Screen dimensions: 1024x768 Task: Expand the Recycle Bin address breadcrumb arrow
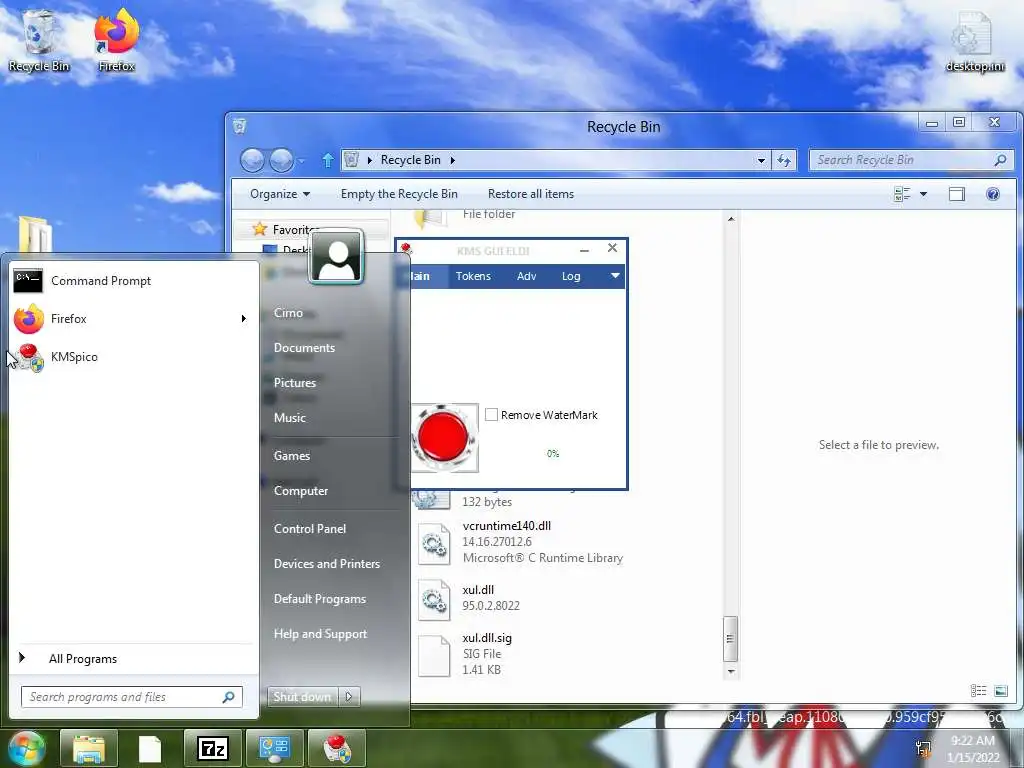coord(452,160)
